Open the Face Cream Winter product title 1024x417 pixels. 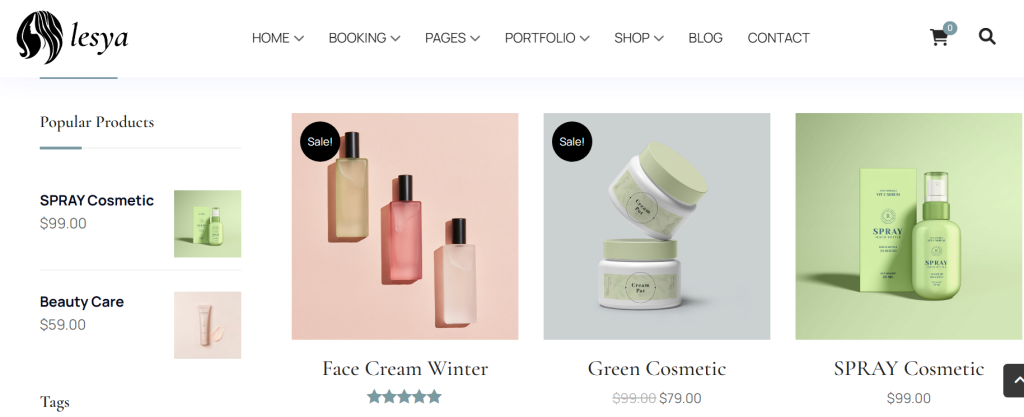(x=405, y=369)
